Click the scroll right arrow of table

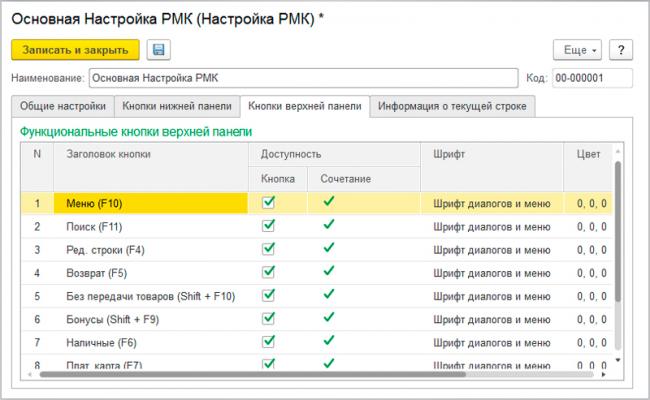604,374
